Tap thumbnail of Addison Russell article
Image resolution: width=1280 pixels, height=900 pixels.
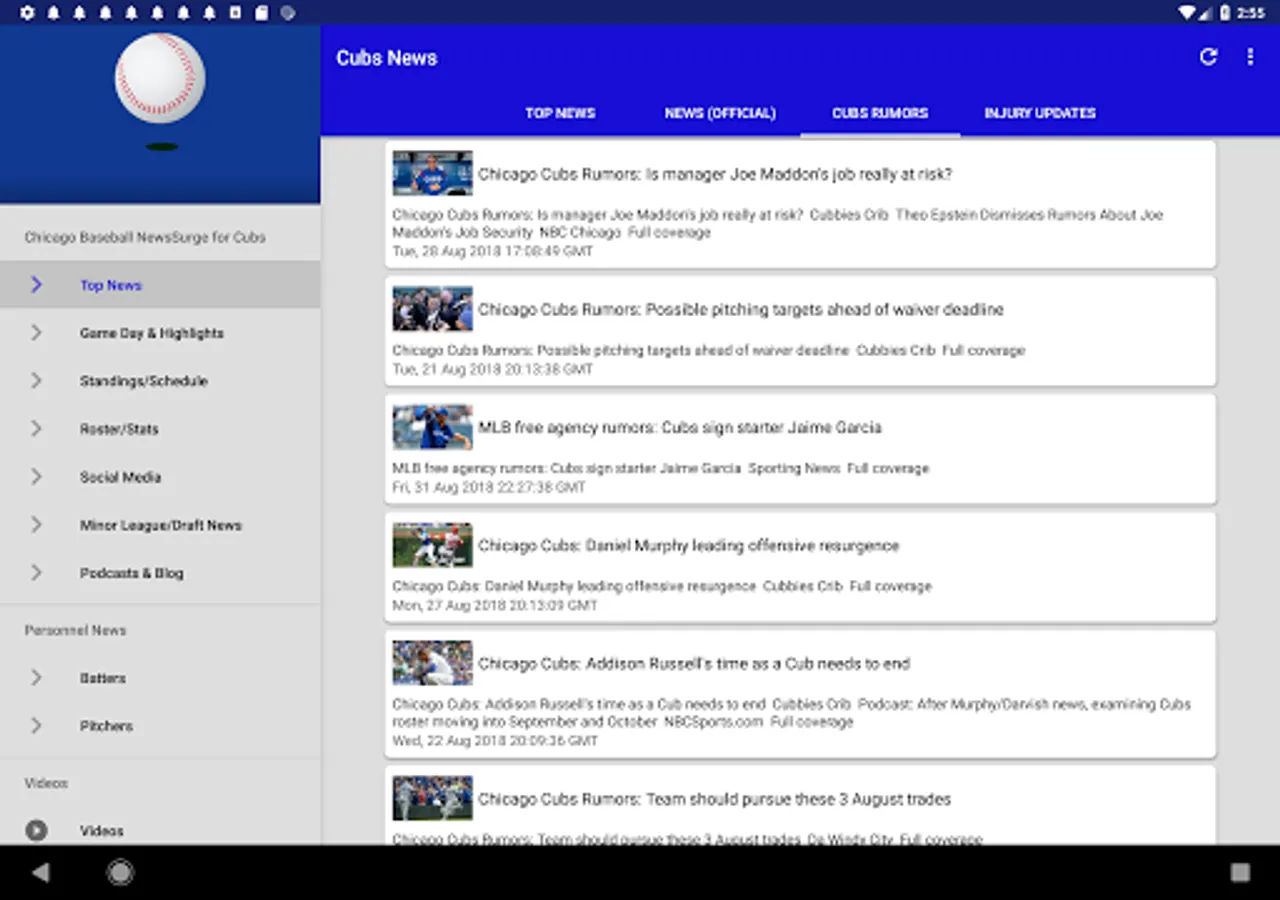(x=432, y=663)
